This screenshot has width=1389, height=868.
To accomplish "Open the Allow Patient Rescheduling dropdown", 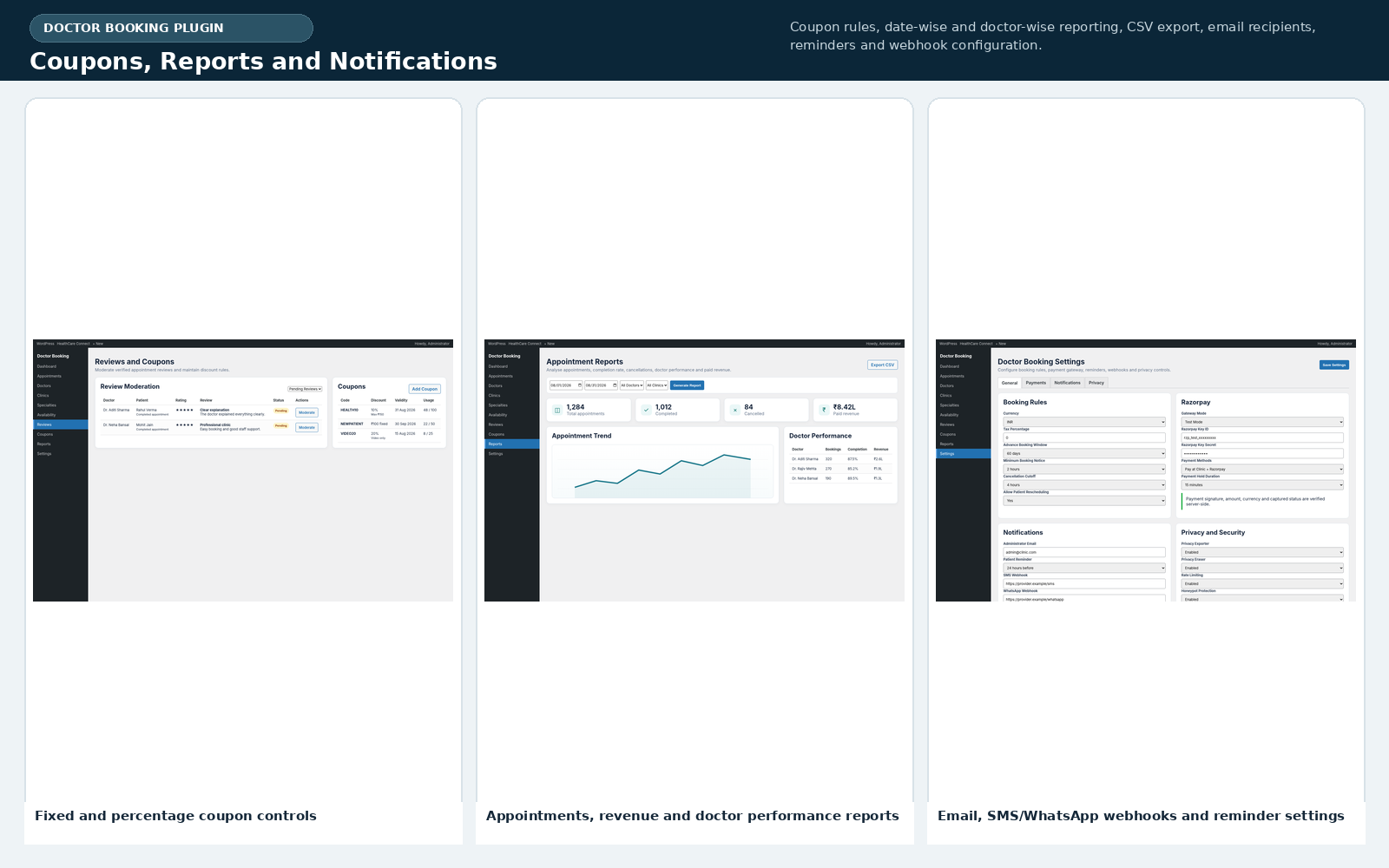I will pos(1084,501).
